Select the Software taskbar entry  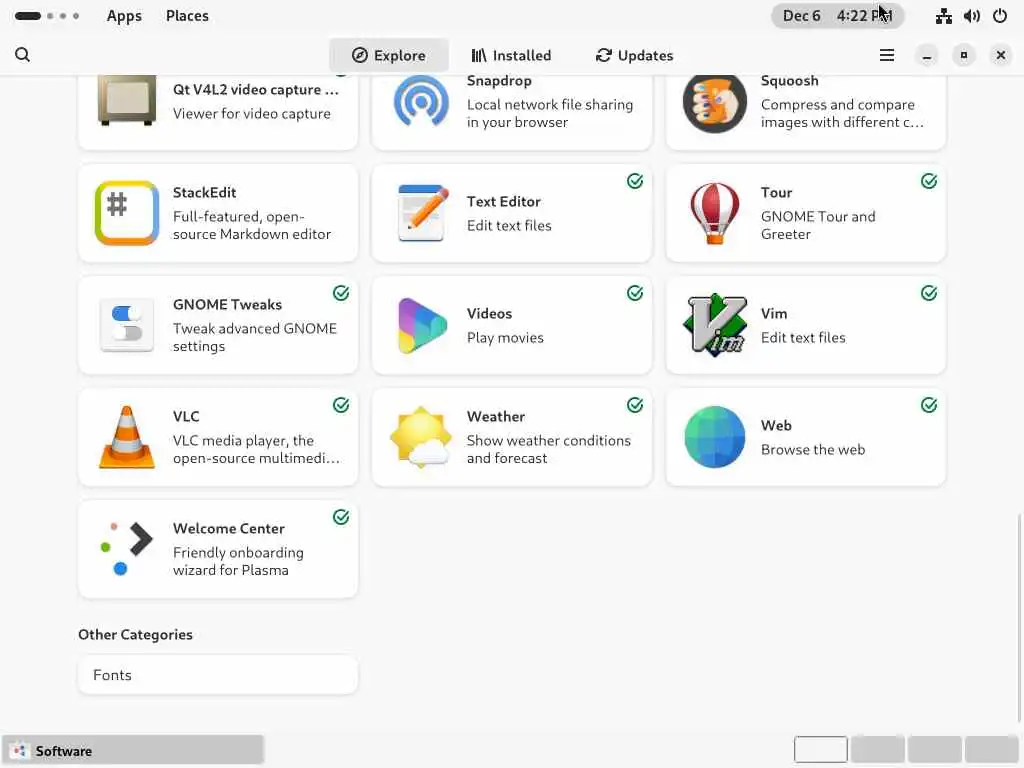[x=133, y=750]
